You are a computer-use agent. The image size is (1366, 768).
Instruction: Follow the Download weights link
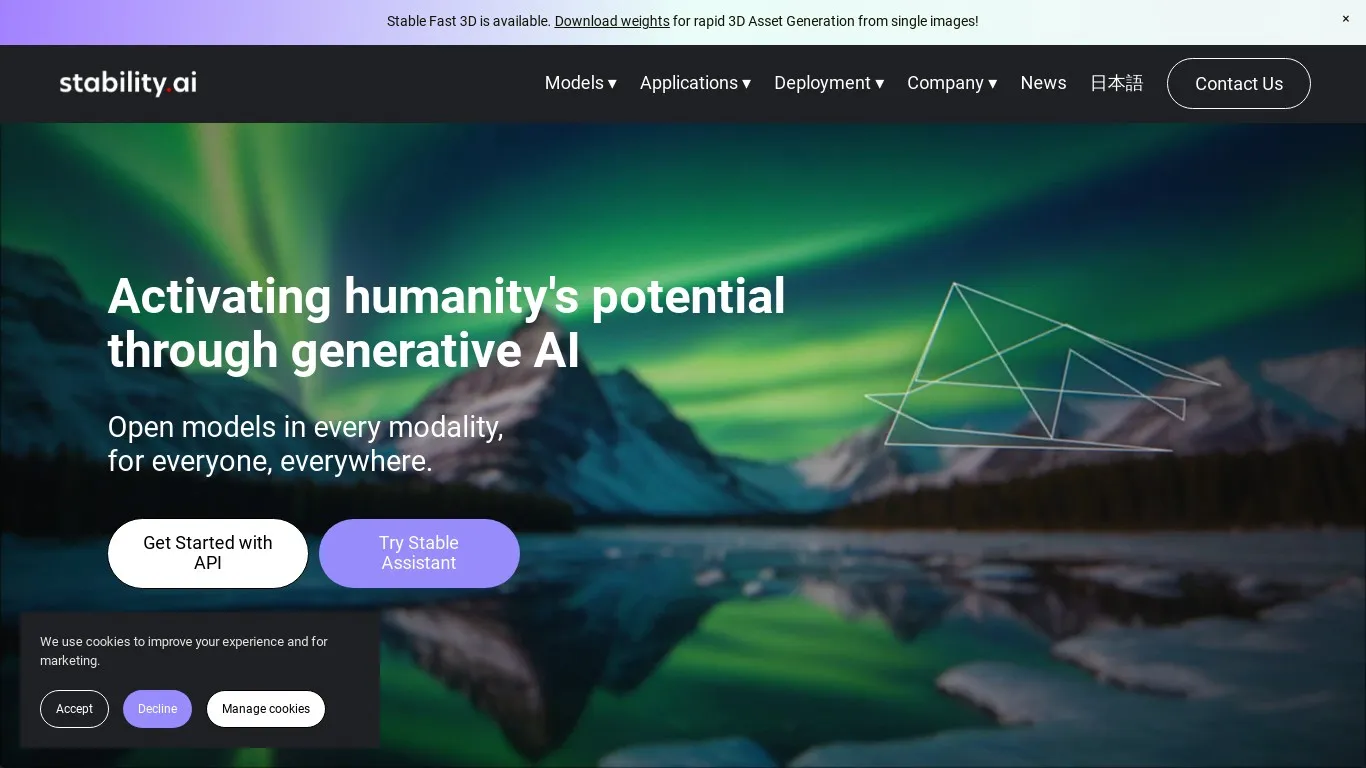(x=612, y=21)
